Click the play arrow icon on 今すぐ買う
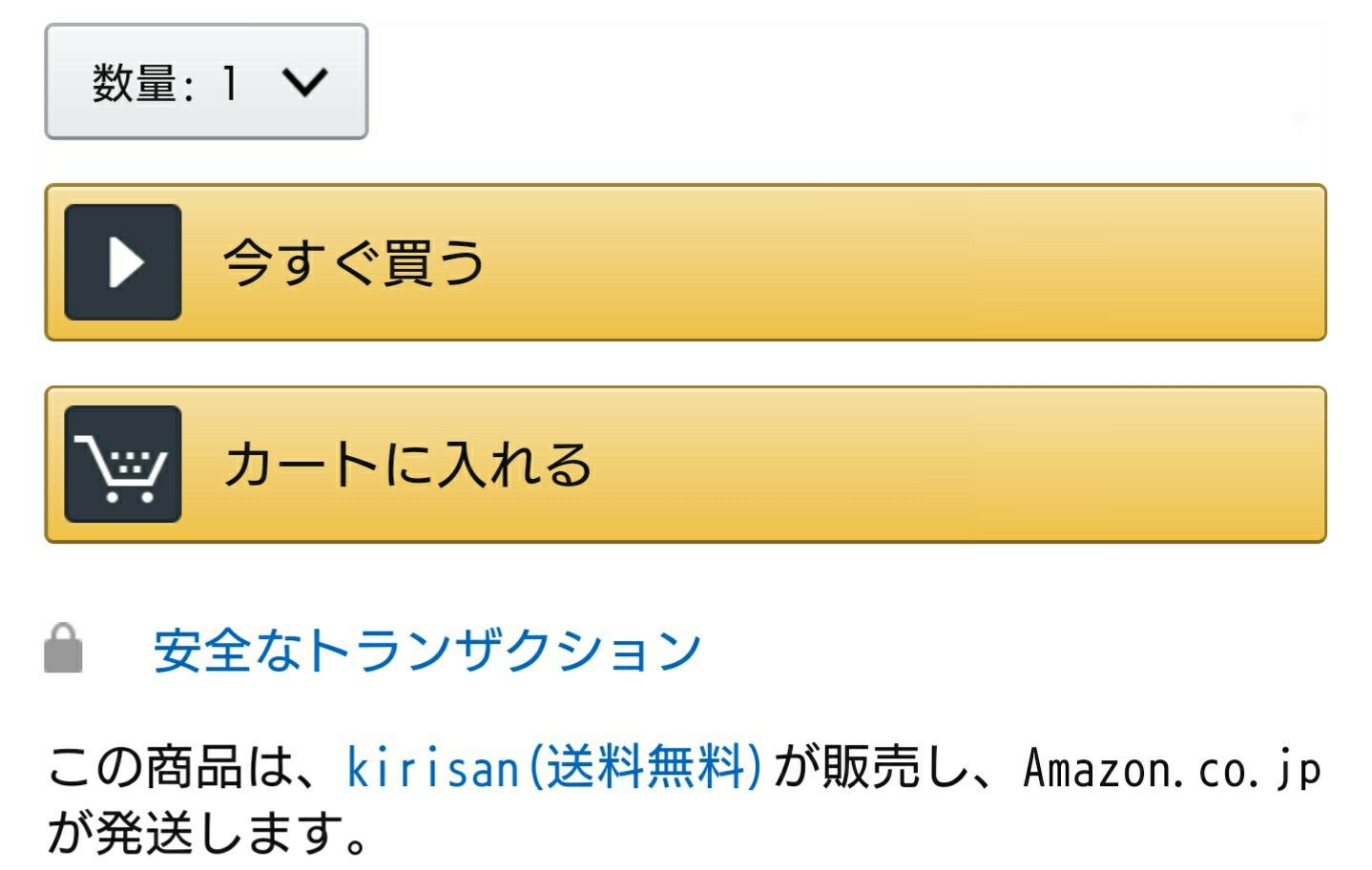The width and height of the screenshot is (1372, 870). [x=123, y=261]
